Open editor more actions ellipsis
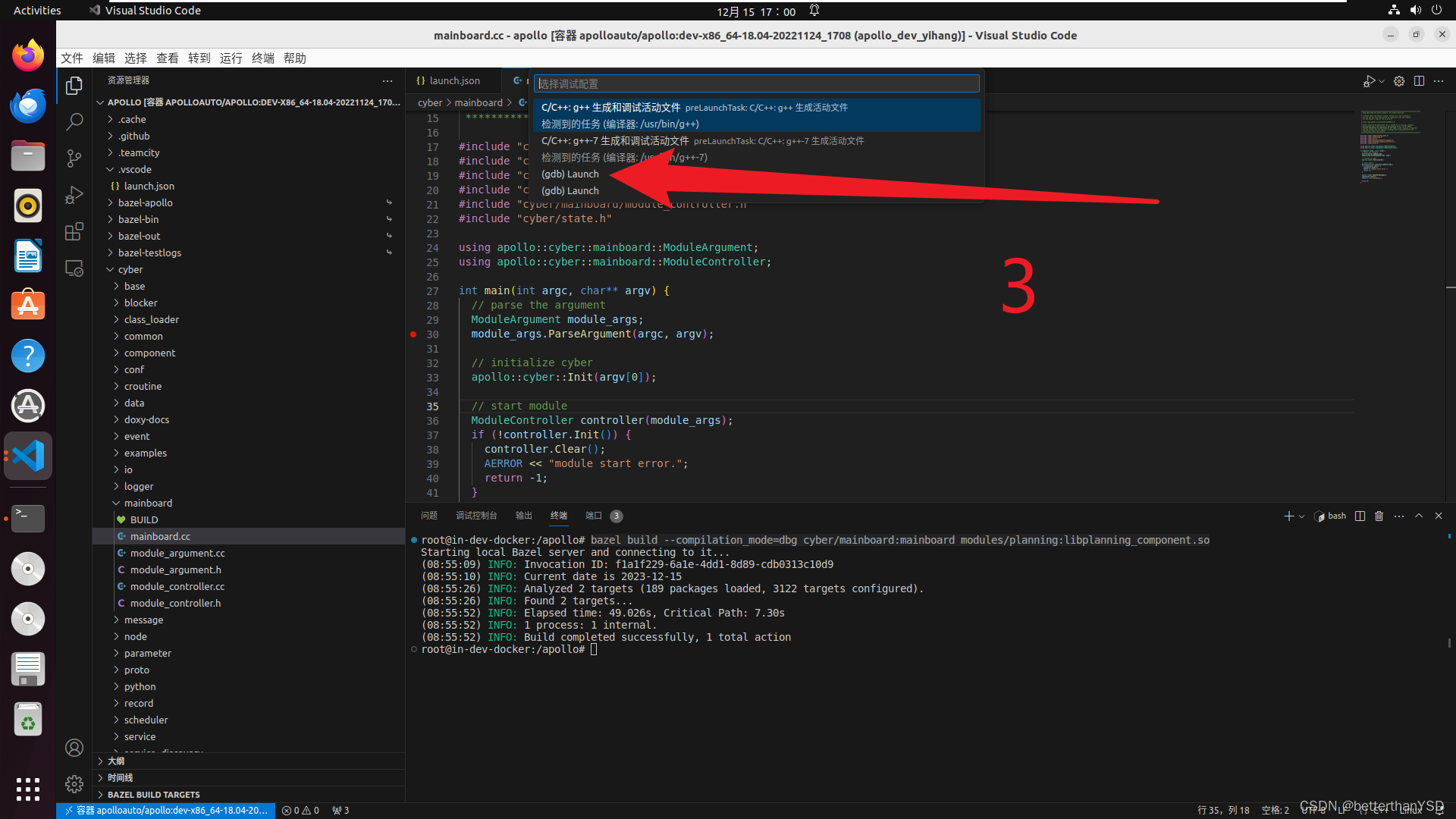This screenshot has height=819, width=1456. [1439, 81]
